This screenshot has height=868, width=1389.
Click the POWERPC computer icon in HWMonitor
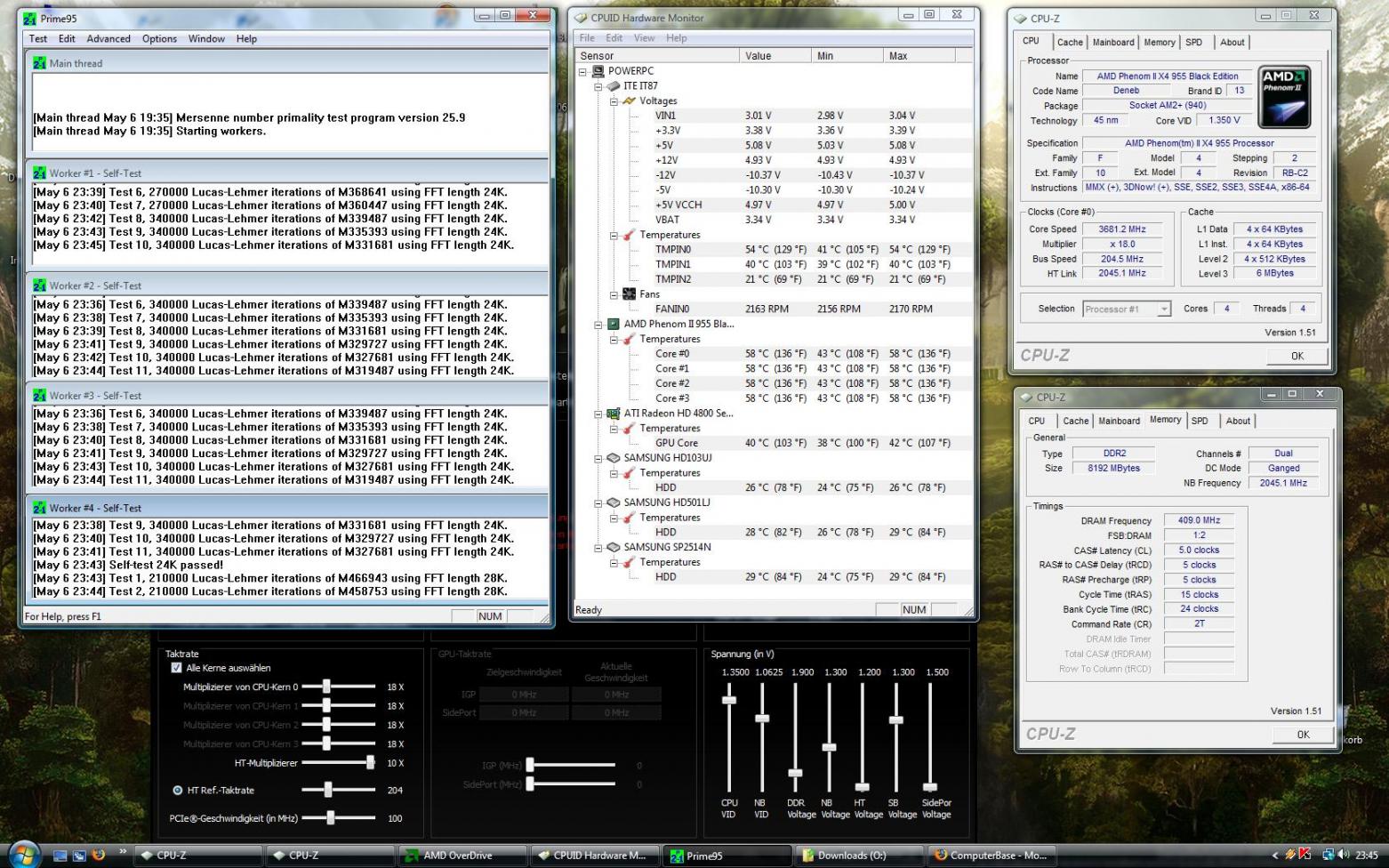(x=598, y=71)
